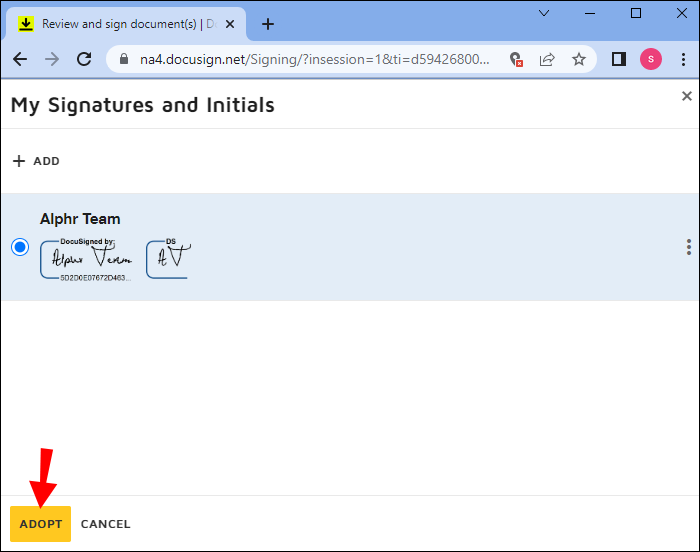Click the browser forward arrow

(52, 59)
